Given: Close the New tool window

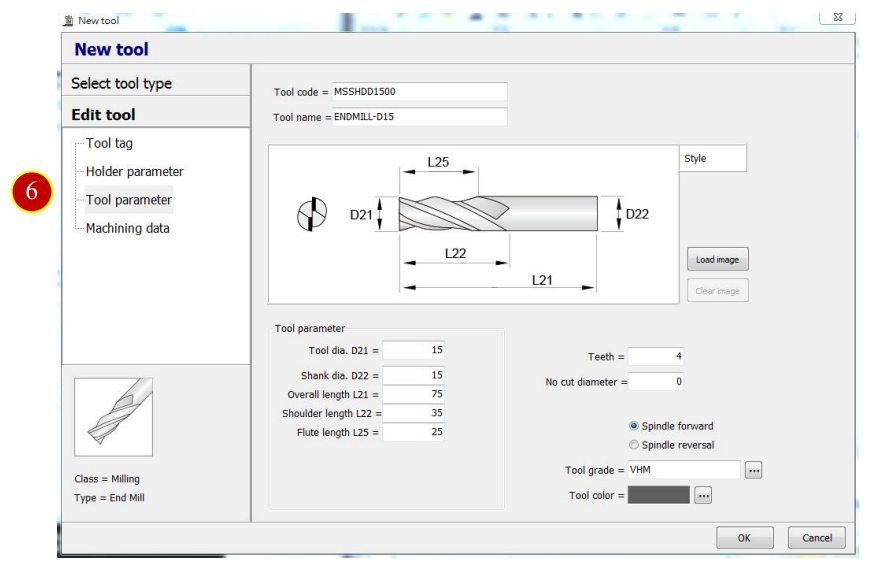Looking at the screenshot, I should tap(837, 18).
